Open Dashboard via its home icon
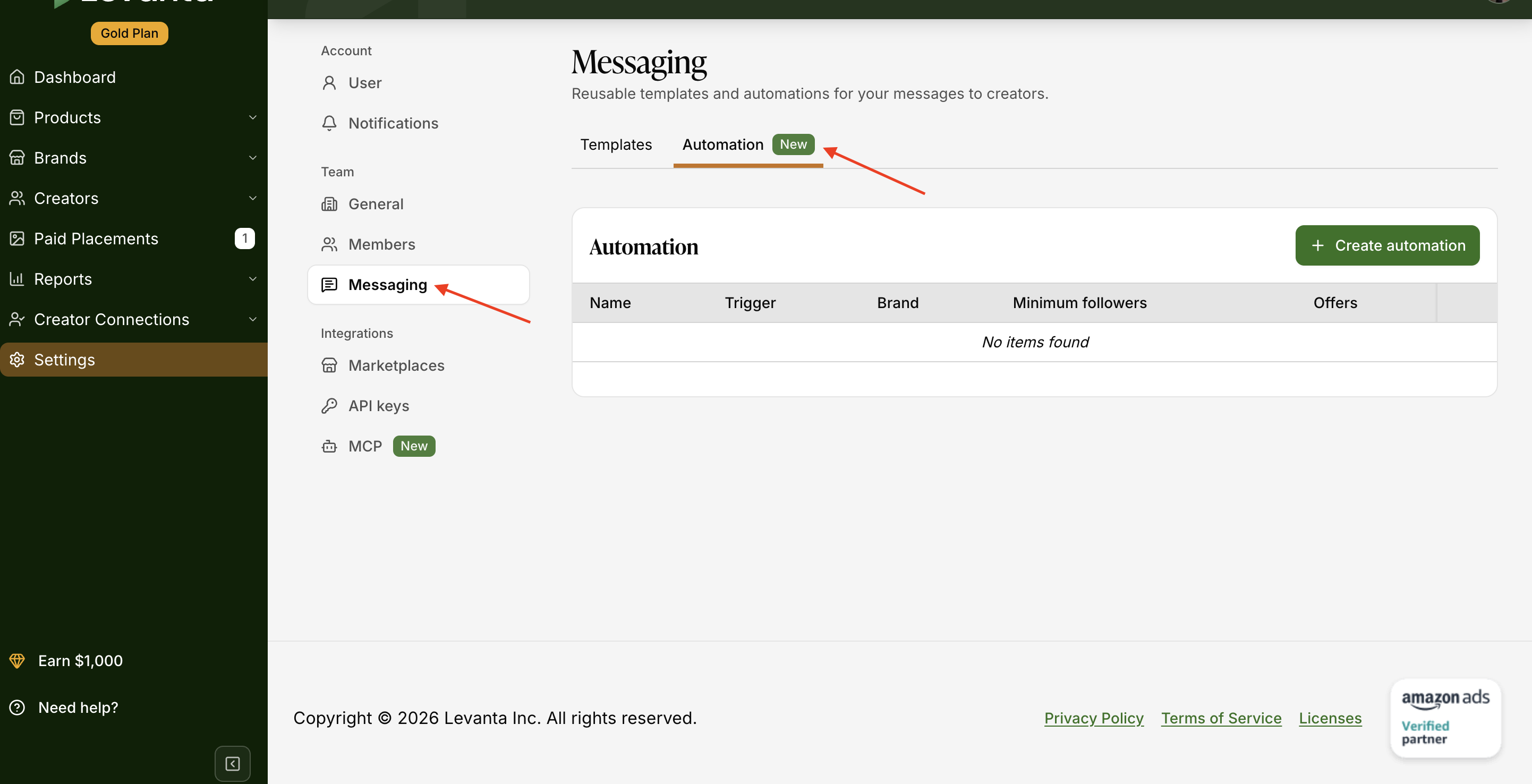 (x=17, y=76)
